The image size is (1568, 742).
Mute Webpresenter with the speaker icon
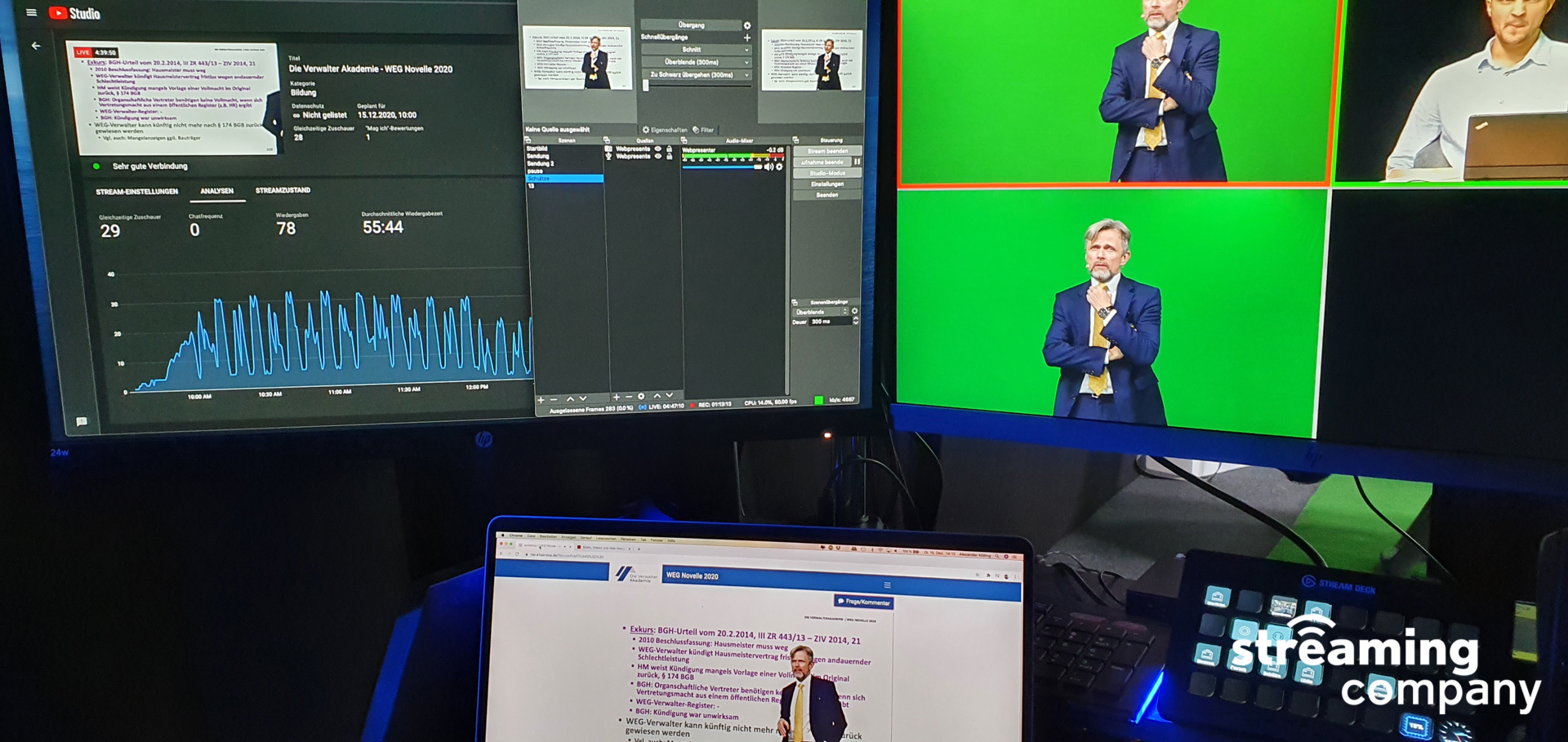tap(768, 167)
